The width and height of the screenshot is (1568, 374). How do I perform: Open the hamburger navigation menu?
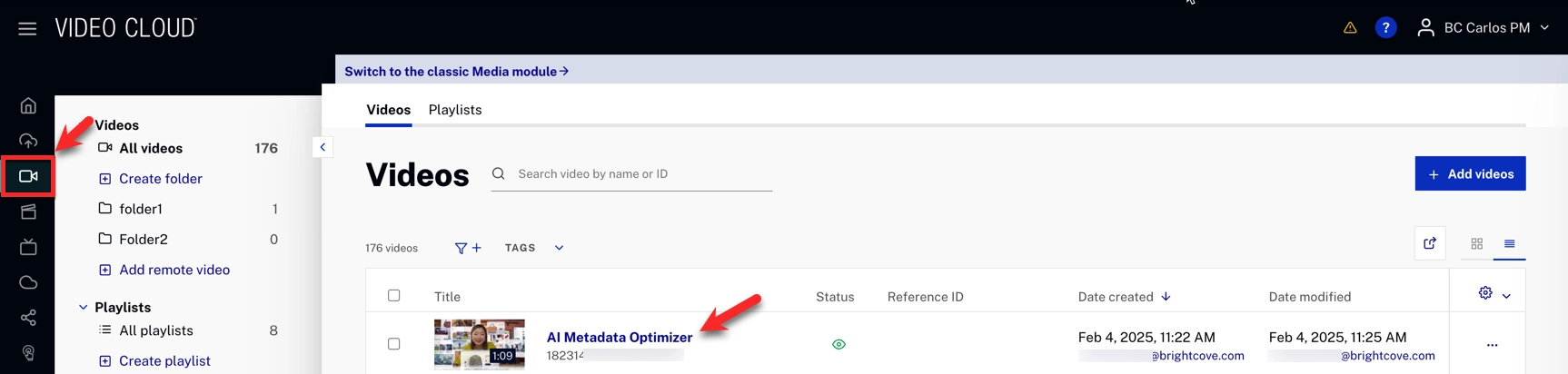(x=27, y=29)
